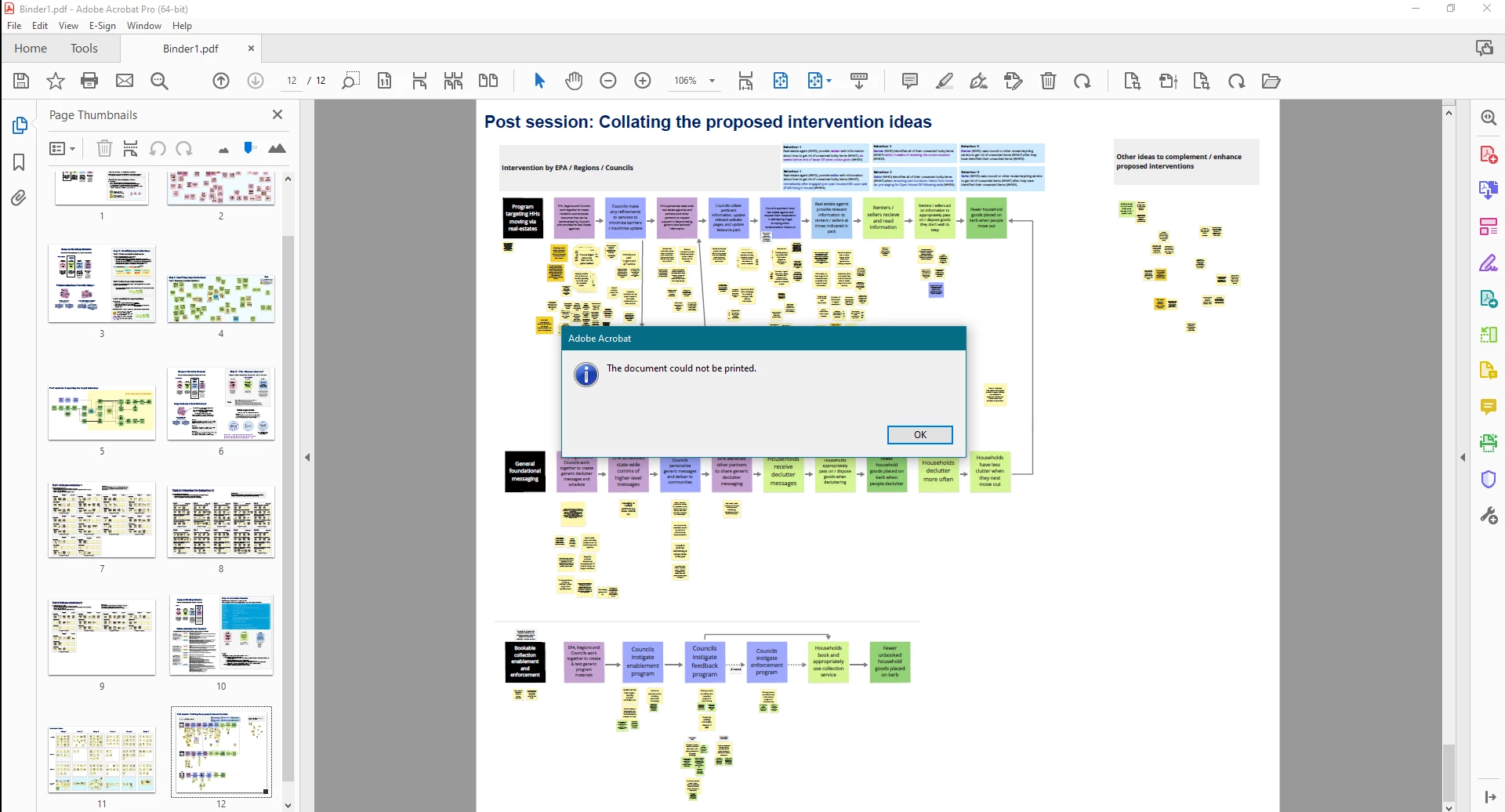Open the File menu

(x=14, y=26)
